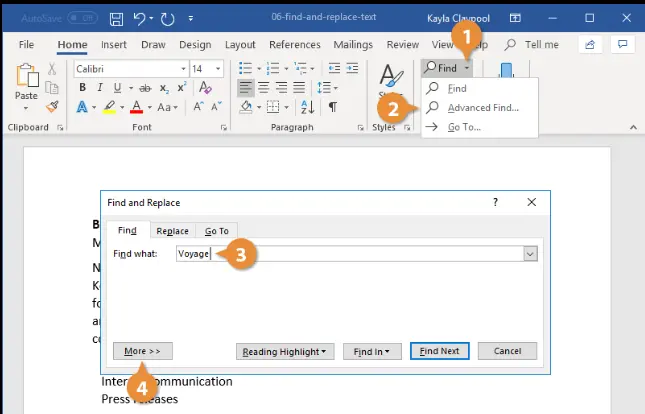Open the References tab
This screenshot has height=414, width=645.
(295, 44)
